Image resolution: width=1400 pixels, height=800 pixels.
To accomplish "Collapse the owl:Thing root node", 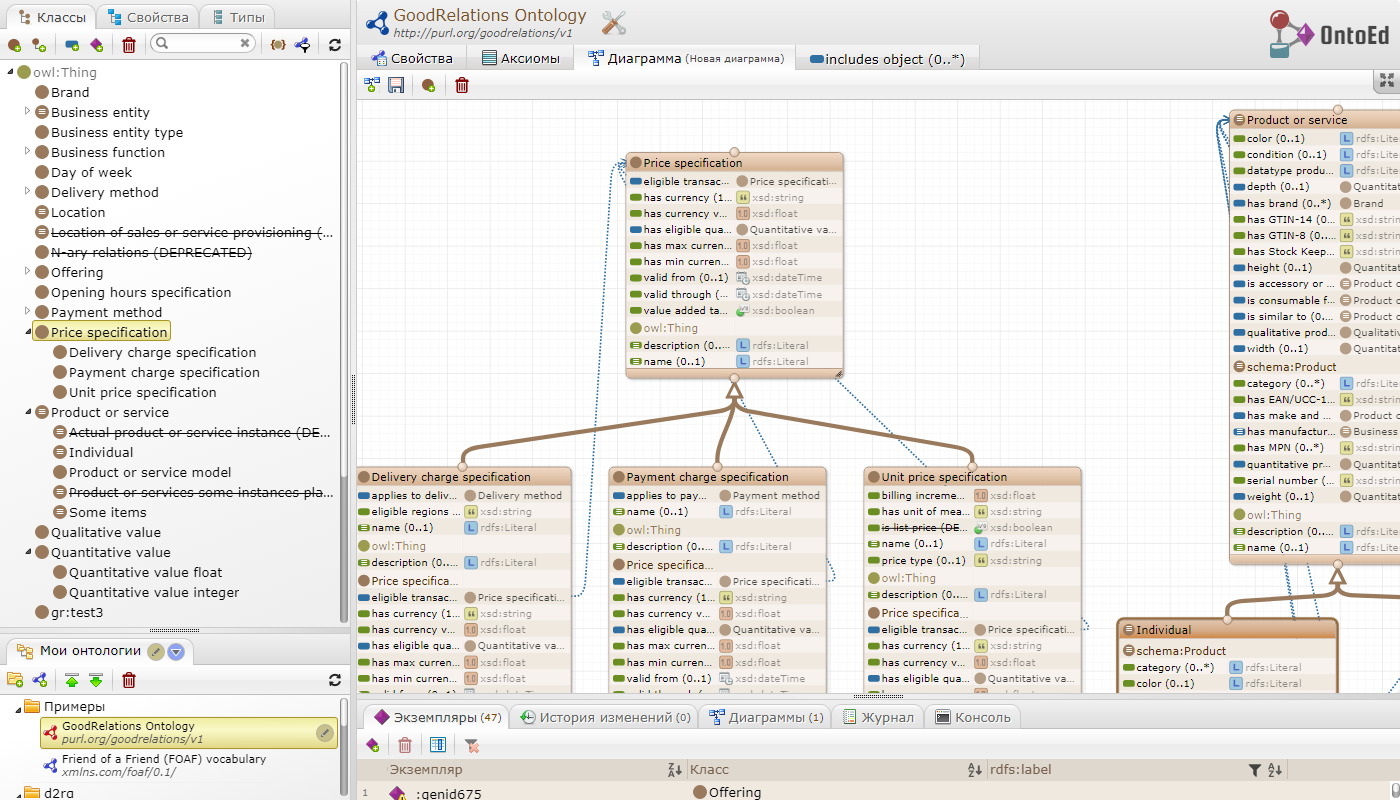I will (x=10, y=72).
